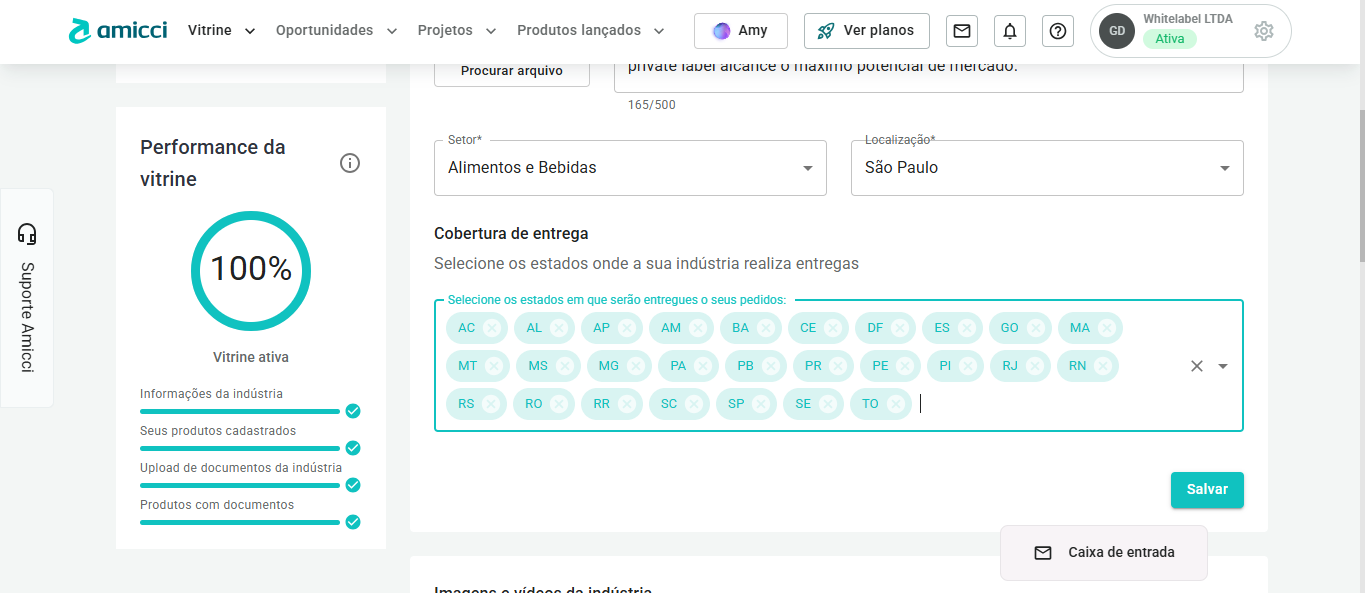Remove the SP state chip
This screenshot has width=1365, height=593.
click(x=761, y=404)
